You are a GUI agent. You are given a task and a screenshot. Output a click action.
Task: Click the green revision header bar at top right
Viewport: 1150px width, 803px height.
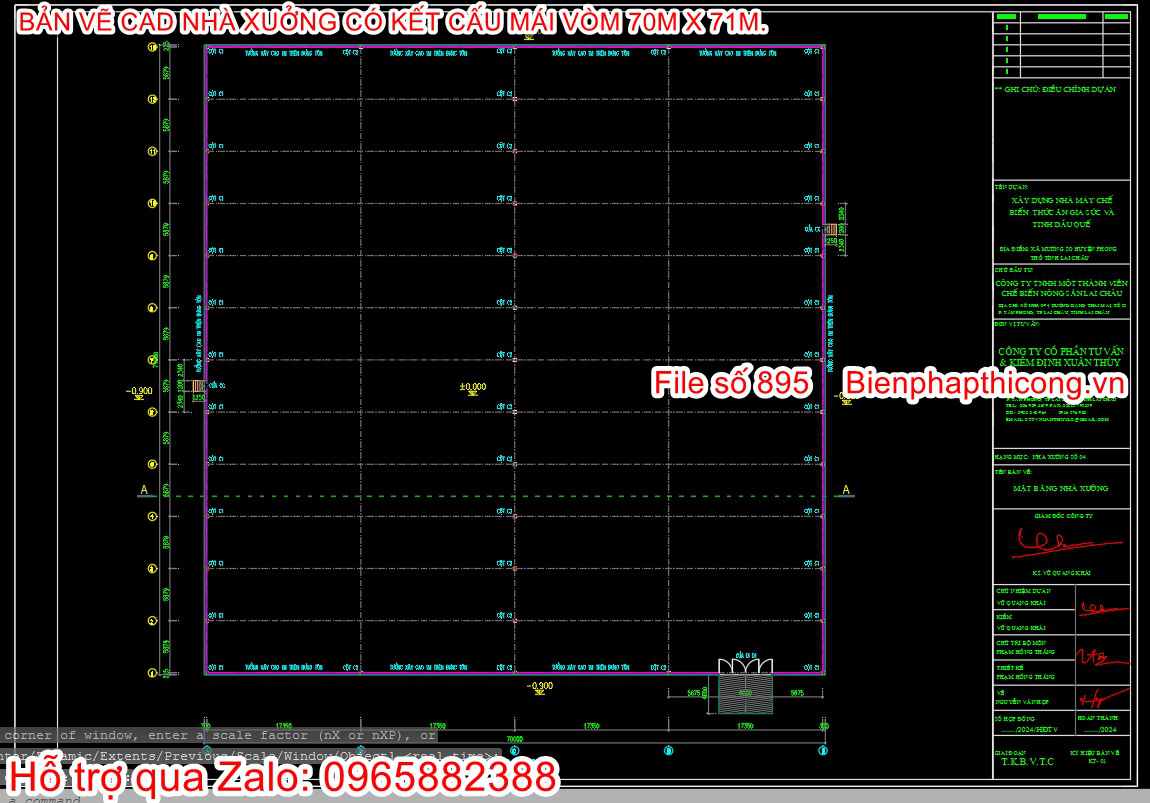click(1061, 16)
